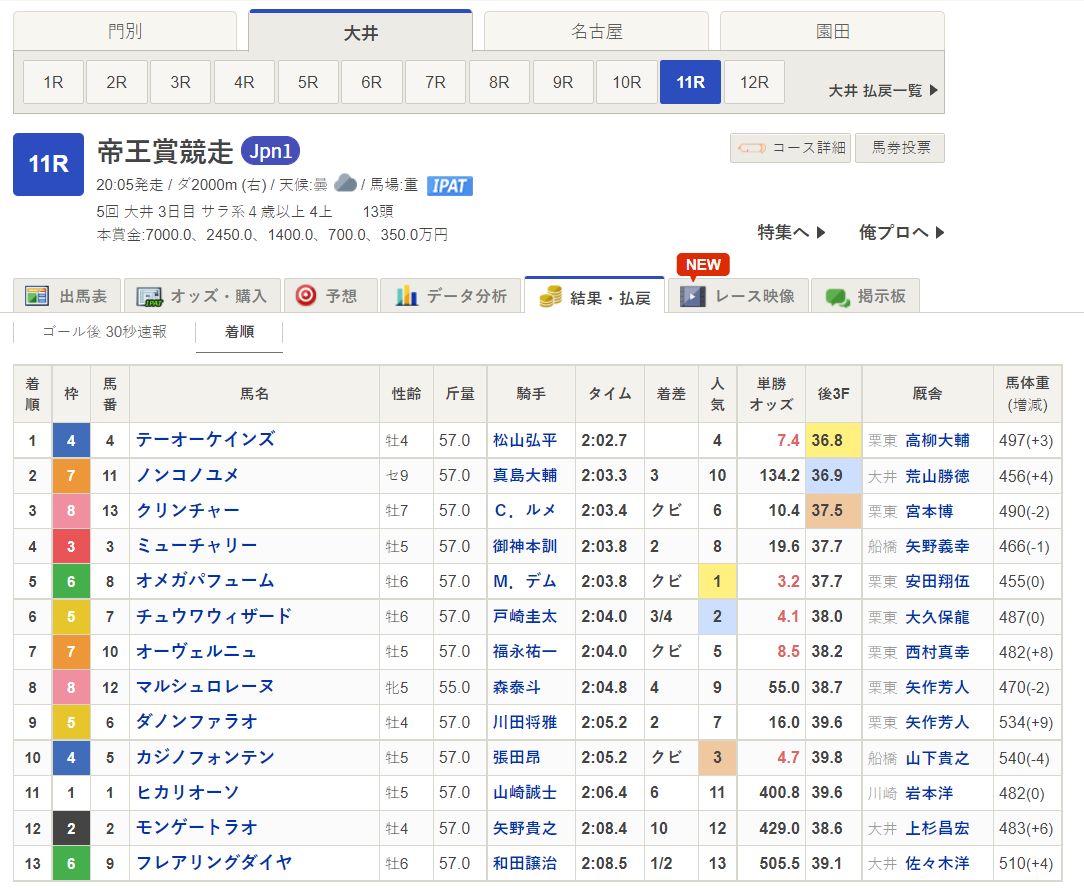This screenshot has height=888, width=1084.
Task: Open horse テーオーケインズ link
Action: (205, 439)
